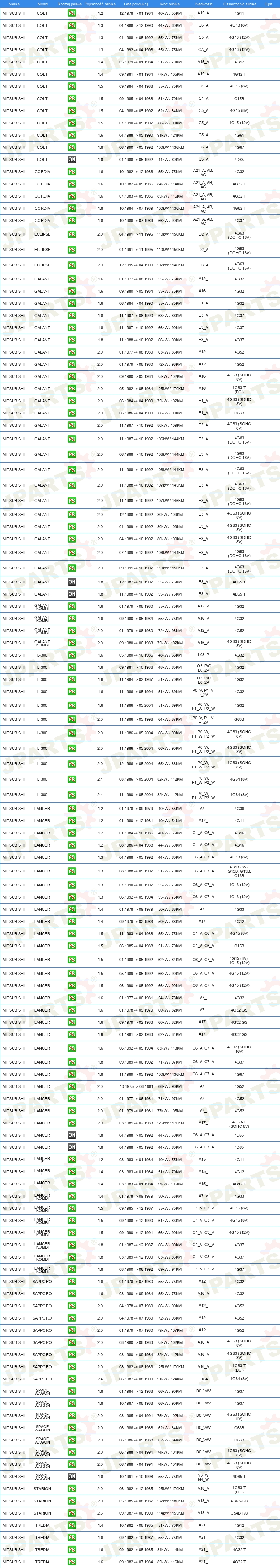Click the 110kW / 150KM power in GALANT row
This screenshot has height=1568, width=280.
(170, 568)
